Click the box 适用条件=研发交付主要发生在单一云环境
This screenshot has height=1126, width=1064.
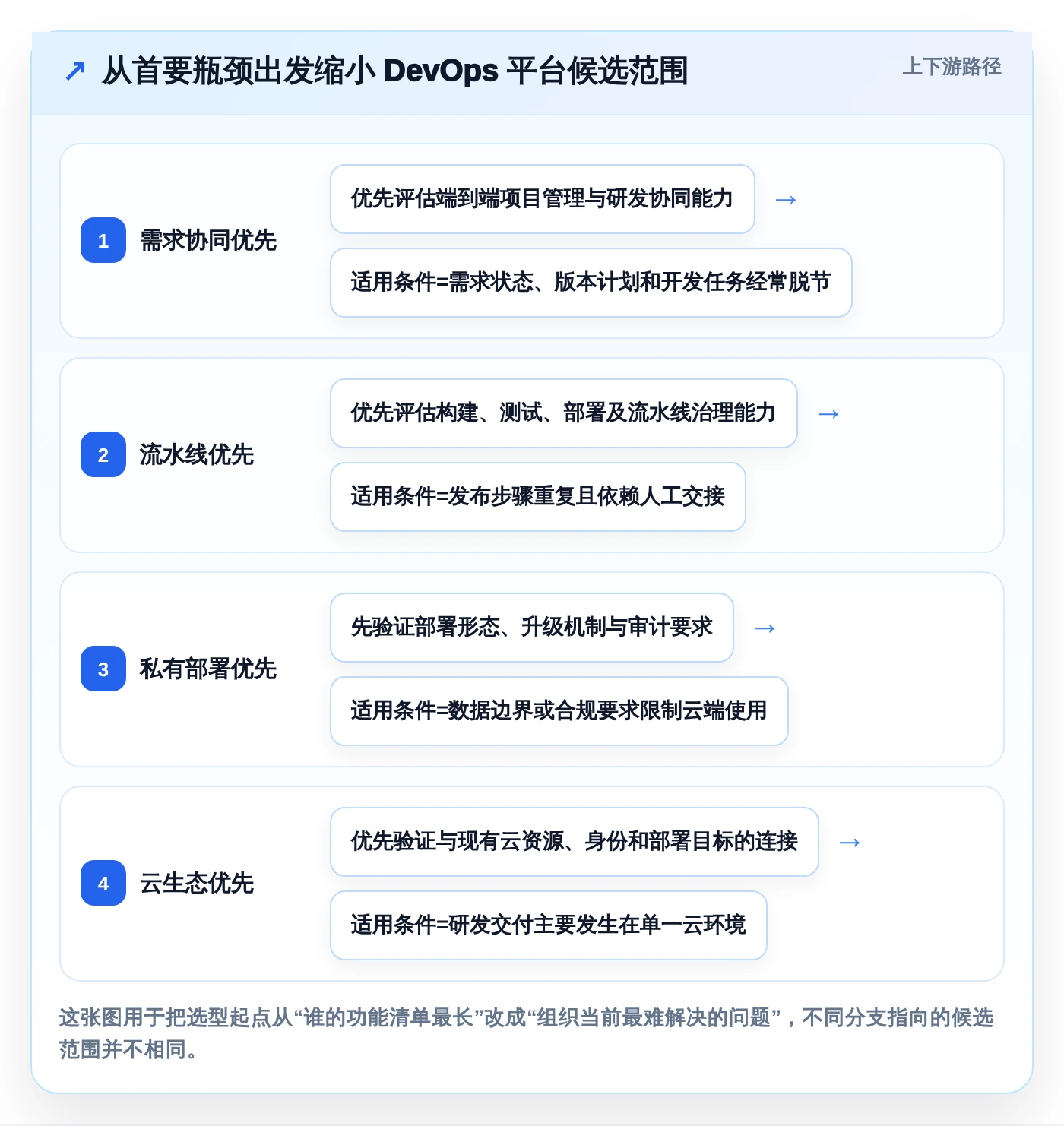coord(549,925)
